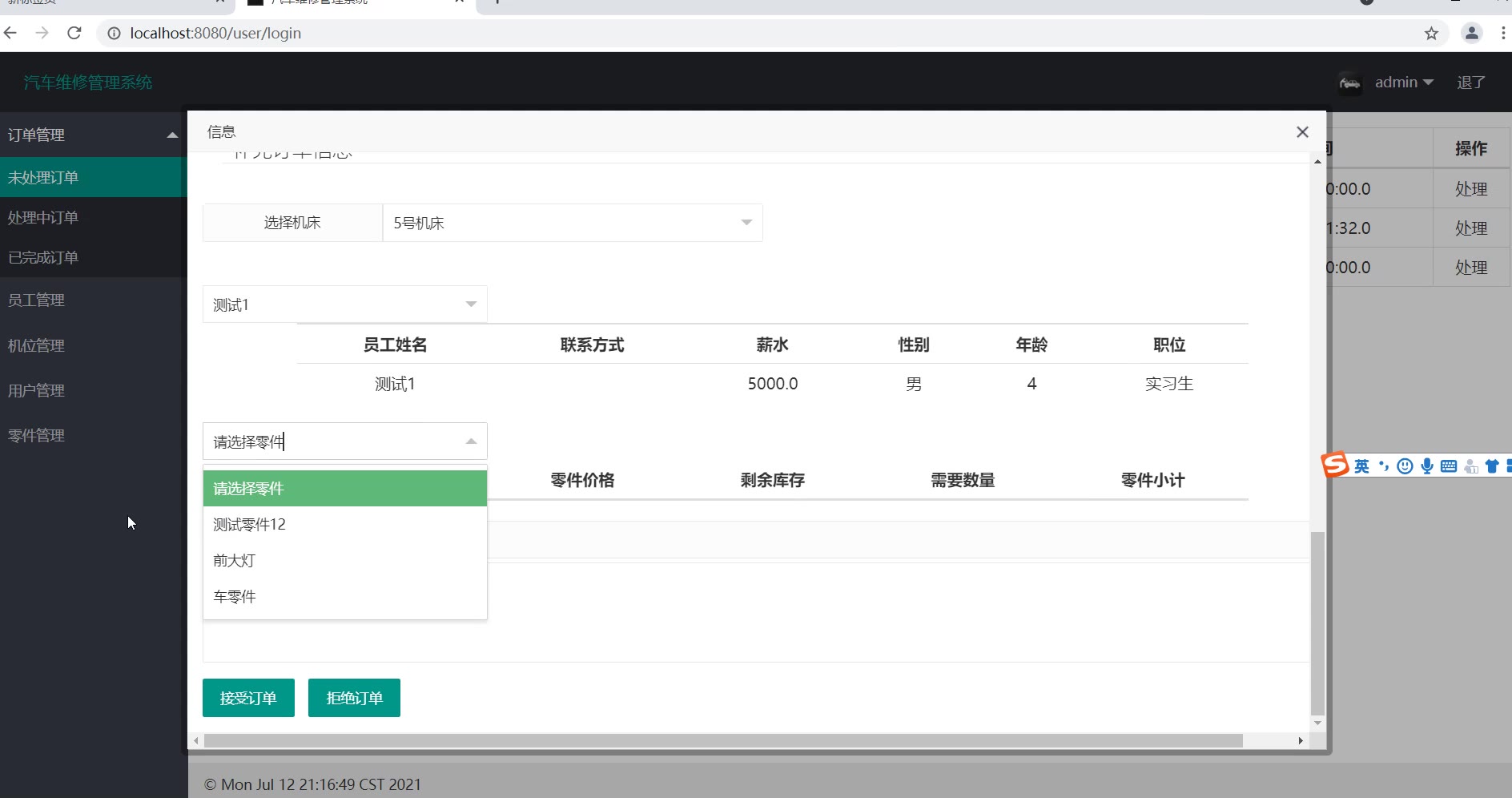
Task: Click the 性别 column header
Action: 914,345
